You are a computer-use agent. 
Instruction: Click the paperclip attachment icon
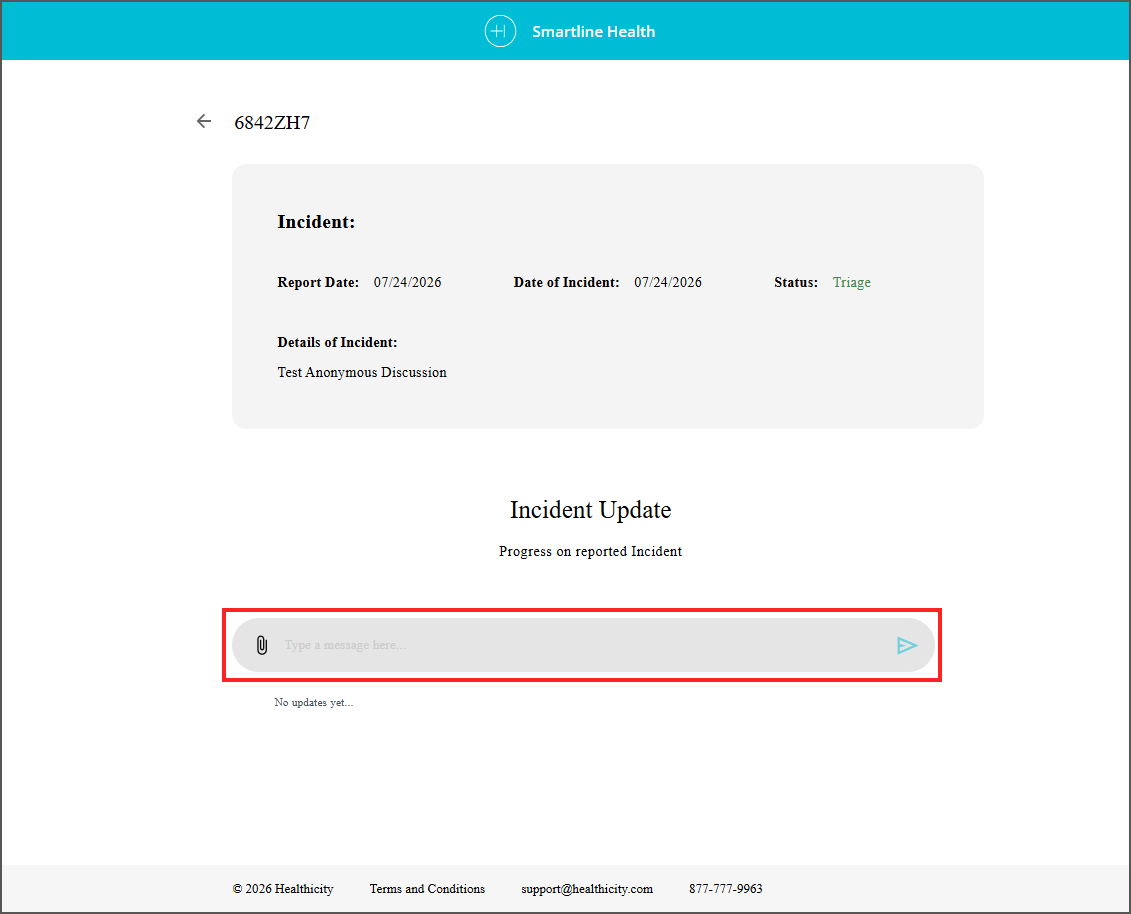[262, 645]
